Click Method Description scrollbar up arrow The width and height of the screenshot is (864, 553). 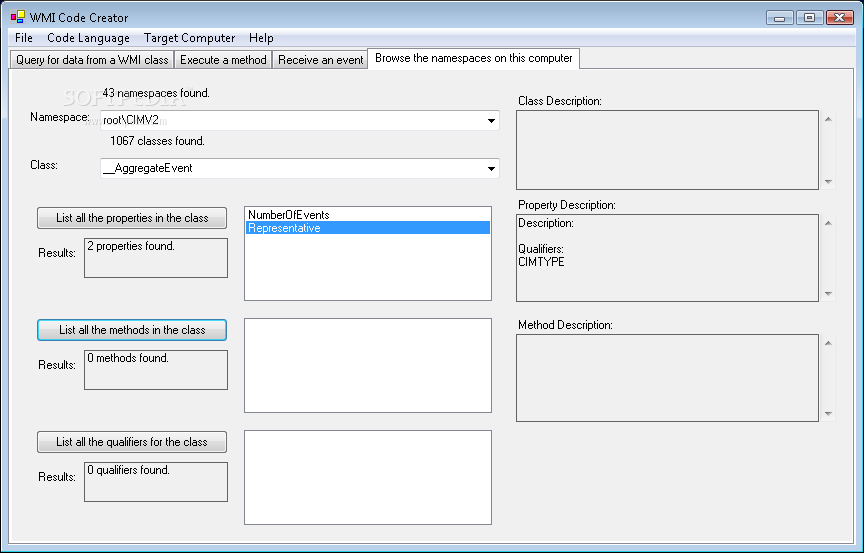[828, 343]
